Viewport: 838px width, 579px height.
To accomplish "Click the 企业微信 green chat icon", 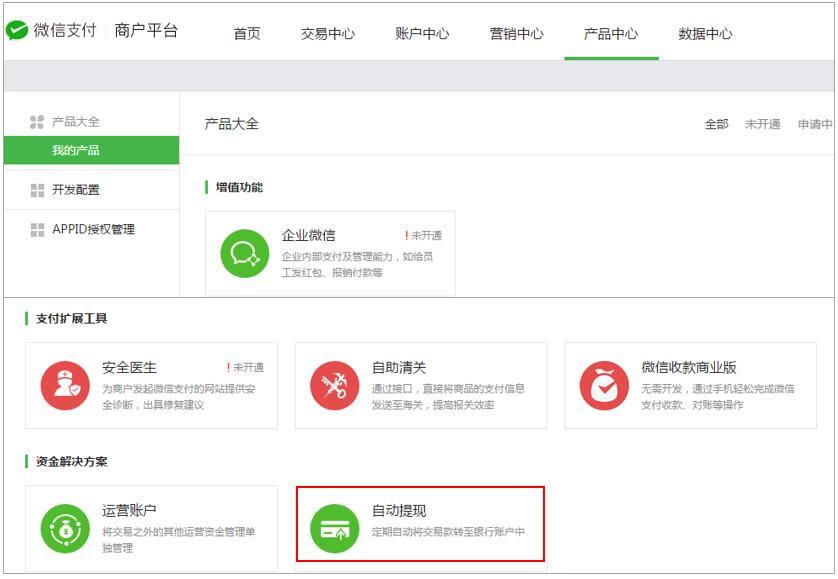I will (x=245, y=253).
